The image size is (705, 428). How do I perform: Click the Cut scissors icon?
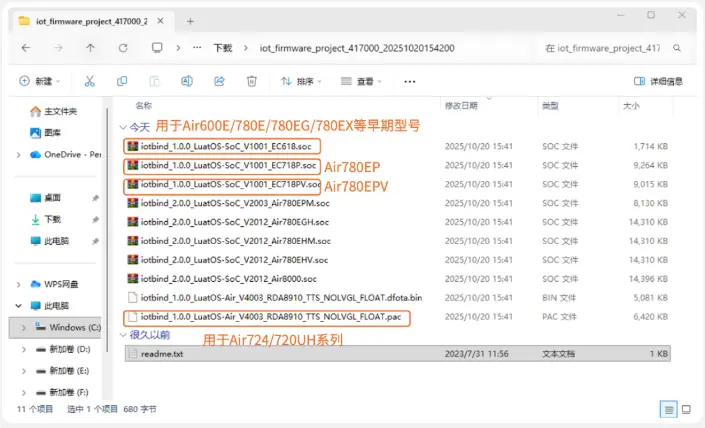[89, 81]
